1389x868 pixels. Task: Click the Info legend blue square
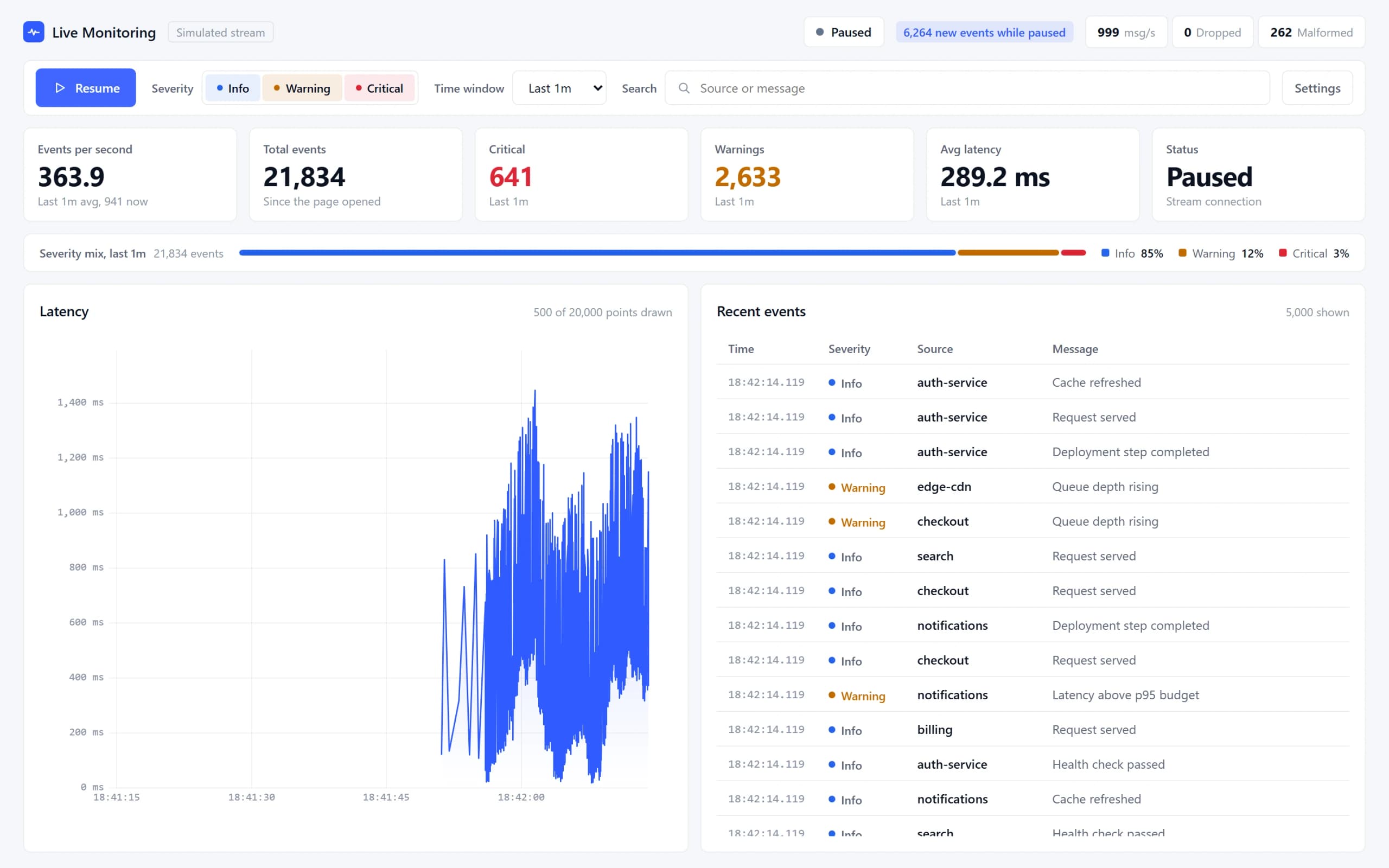[1105, 253]
